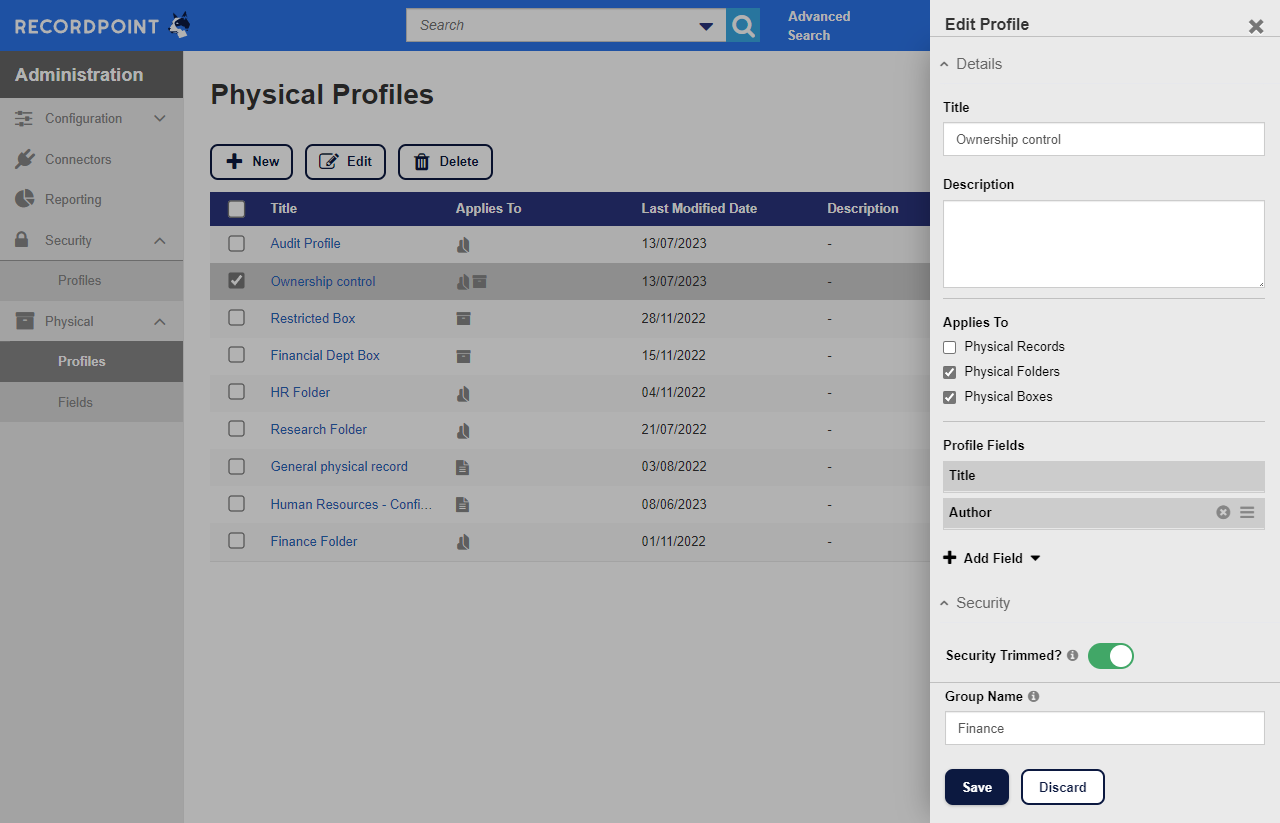The image size is (1280, 823).
Task: Click the Connectors plug icon
Action: (24, 159)
